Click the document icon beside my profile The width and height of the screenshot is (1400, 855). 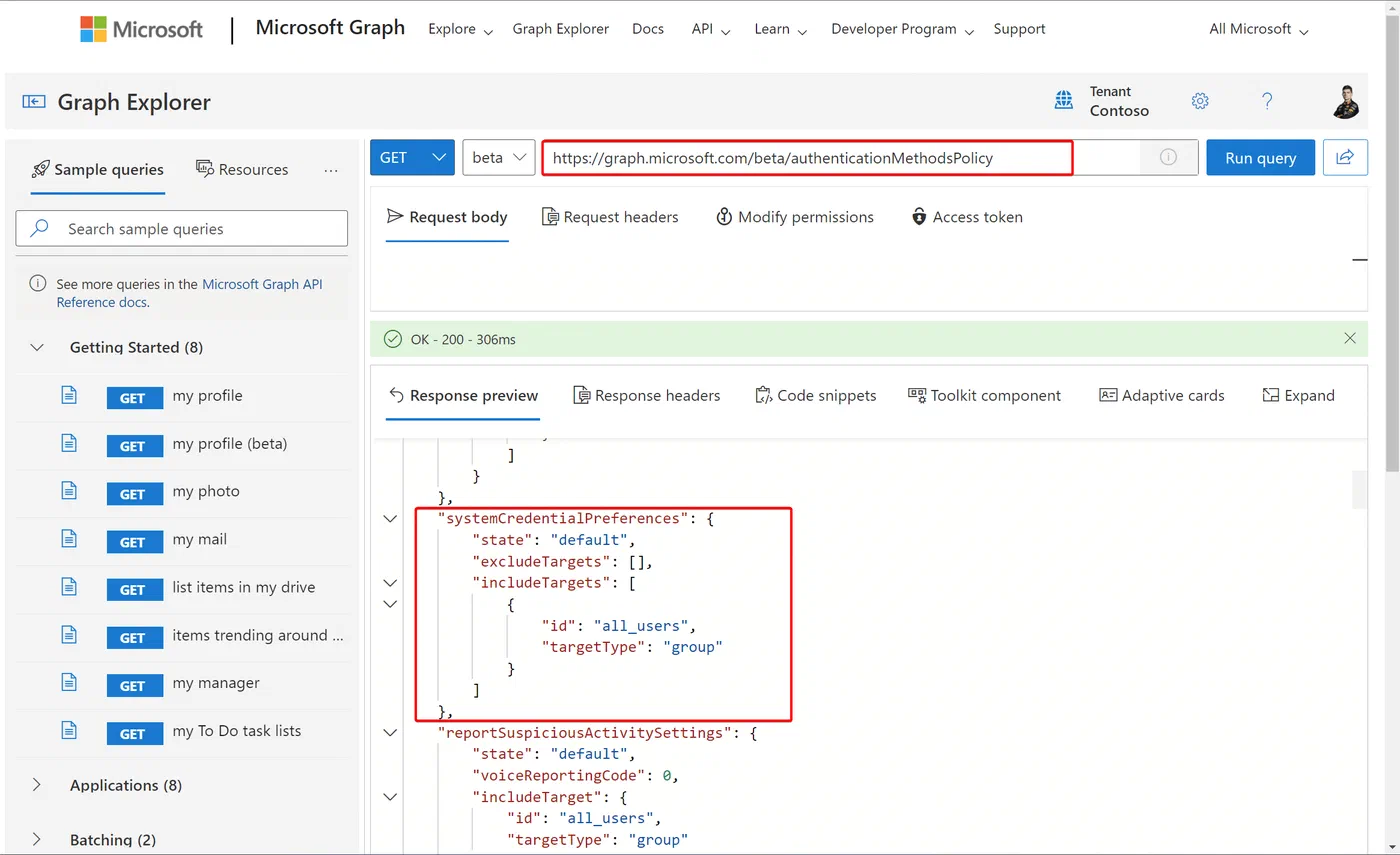pos(69,396)
